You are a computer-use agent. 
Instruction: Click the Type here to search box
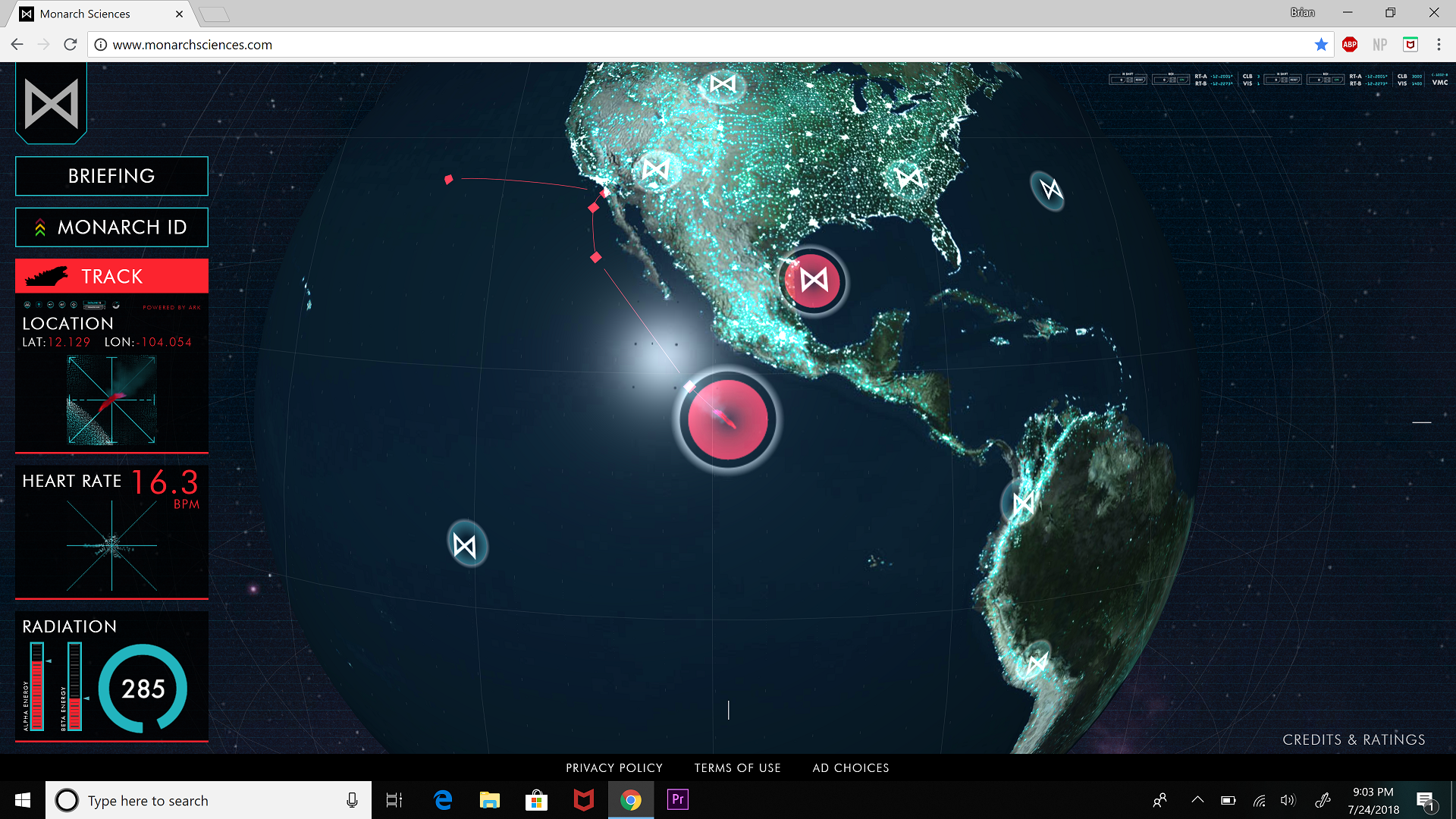pyautogui.click(x=209, y=800)
